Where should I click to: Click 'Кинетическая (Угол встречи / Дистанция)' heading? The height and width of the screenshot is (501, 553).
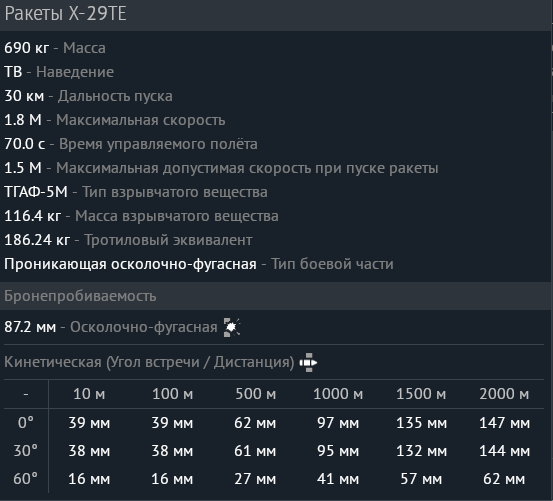[x=149, y=362]
